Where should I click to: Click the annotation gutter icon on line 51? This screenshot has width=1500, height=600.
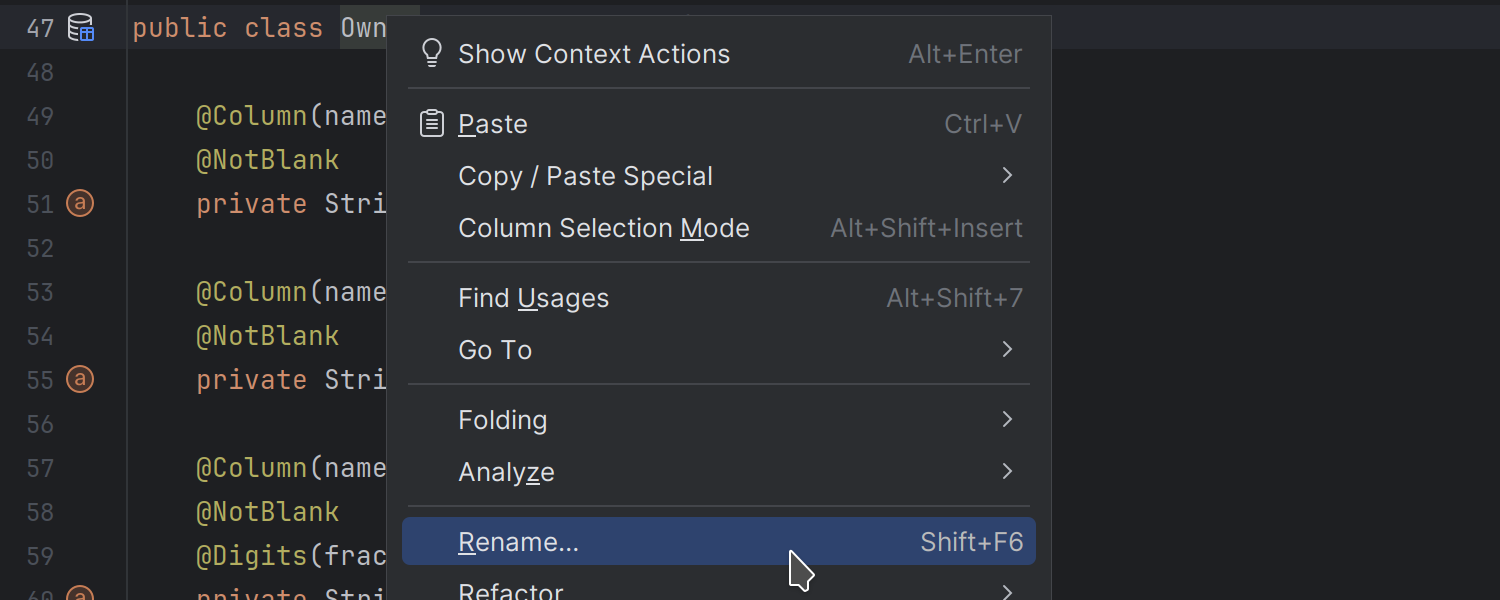click(80, 203)
